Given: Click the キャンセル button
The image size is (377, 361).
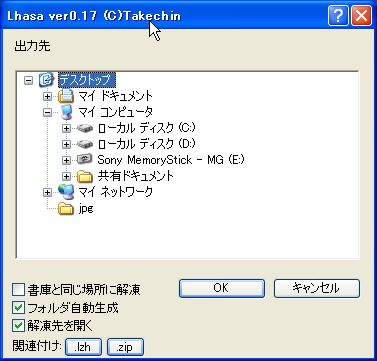Looking at the screenshot, I should tap(317, 288).
